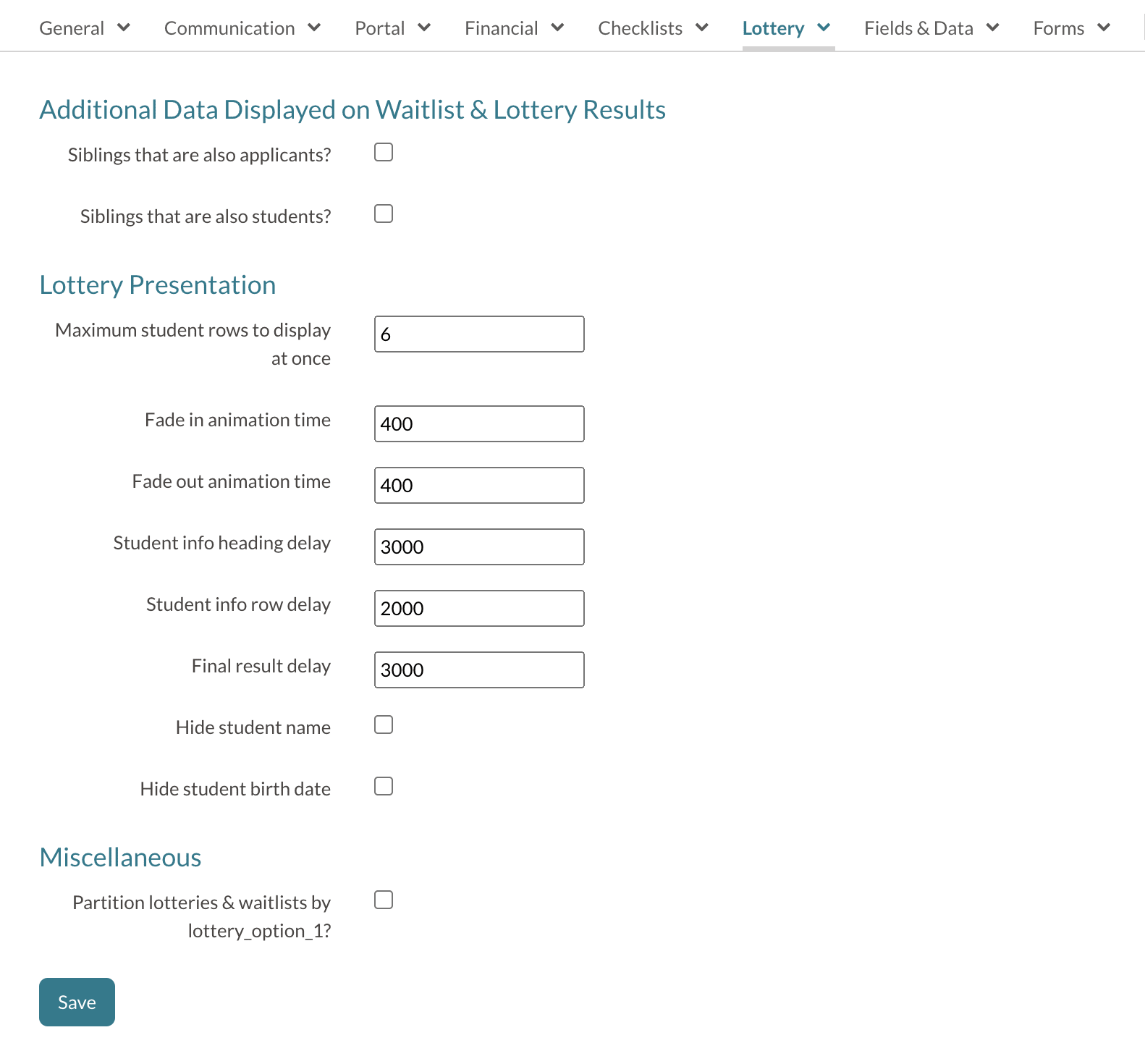Select the student info row delay field
This screenshot has width=1145, height=1064.
point(479,609)
